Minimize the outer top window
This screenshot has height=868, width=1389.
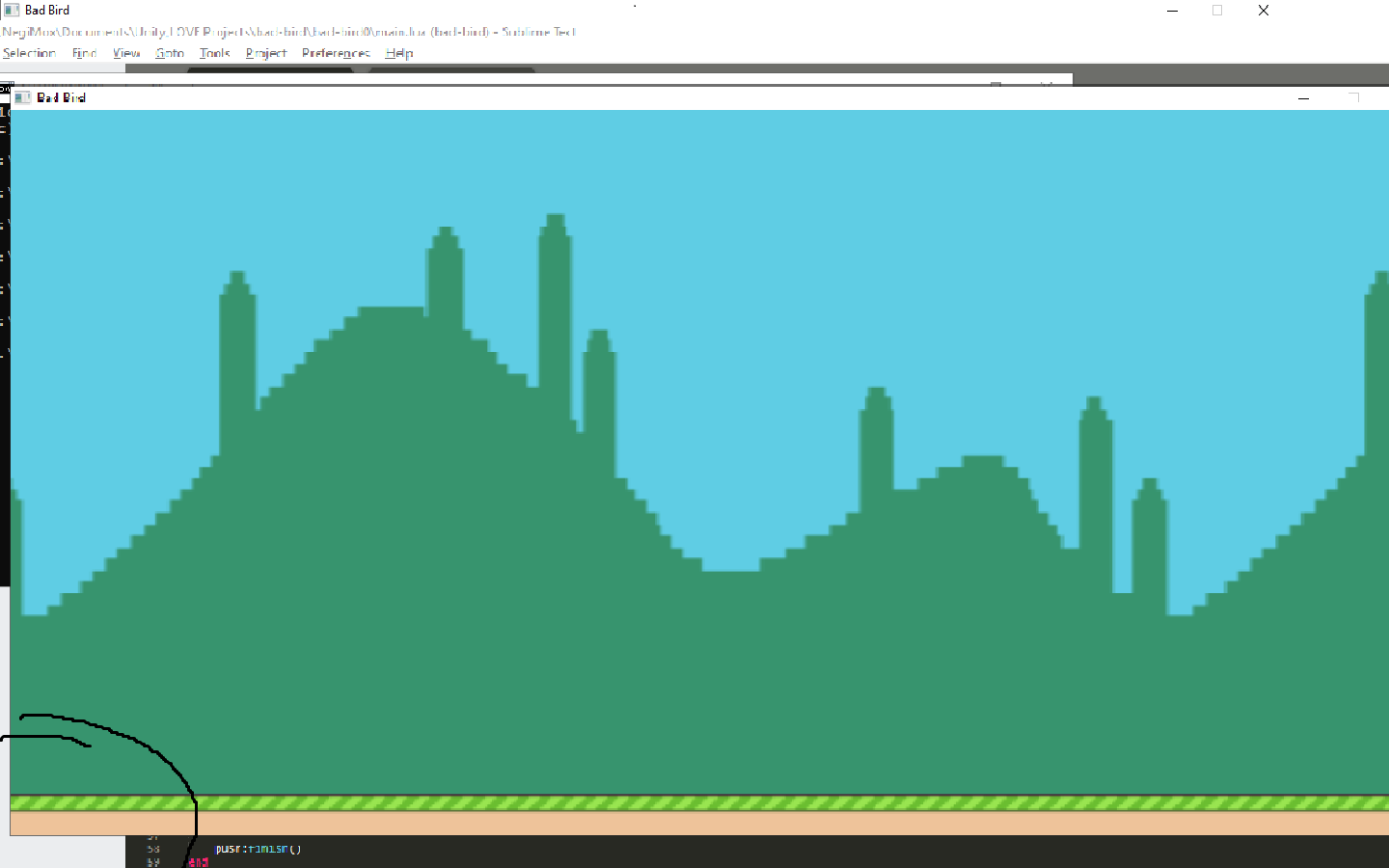pos(1173,11)
